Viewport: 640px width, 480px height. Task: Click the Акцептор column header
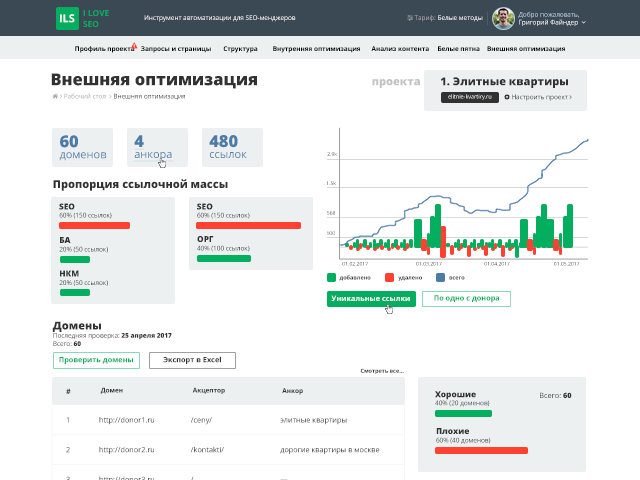click(x=209, y=390)
